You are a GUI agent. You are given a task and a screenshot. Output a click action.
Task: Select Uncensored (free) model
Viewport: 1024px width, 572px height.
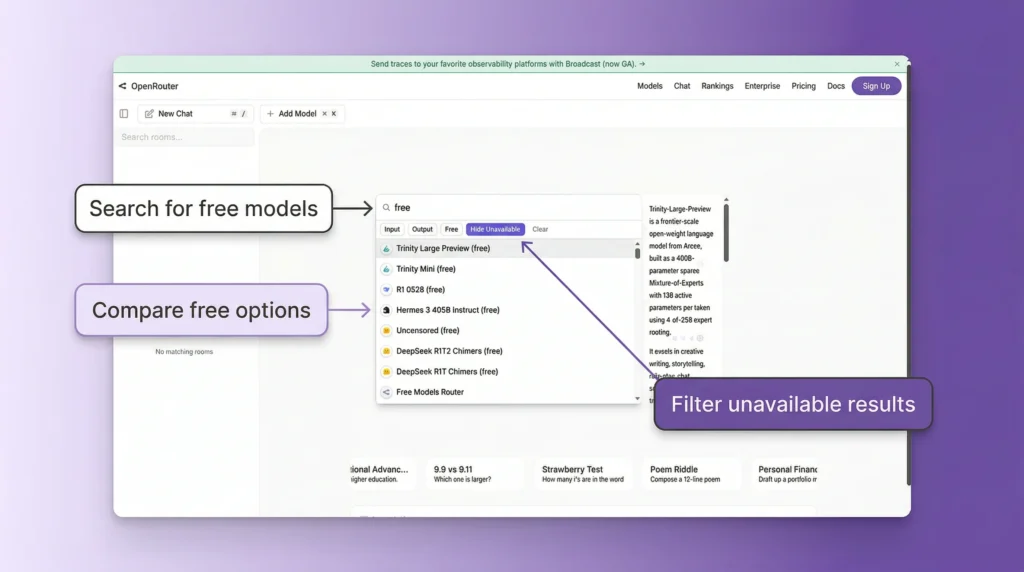tap(505, 330)
